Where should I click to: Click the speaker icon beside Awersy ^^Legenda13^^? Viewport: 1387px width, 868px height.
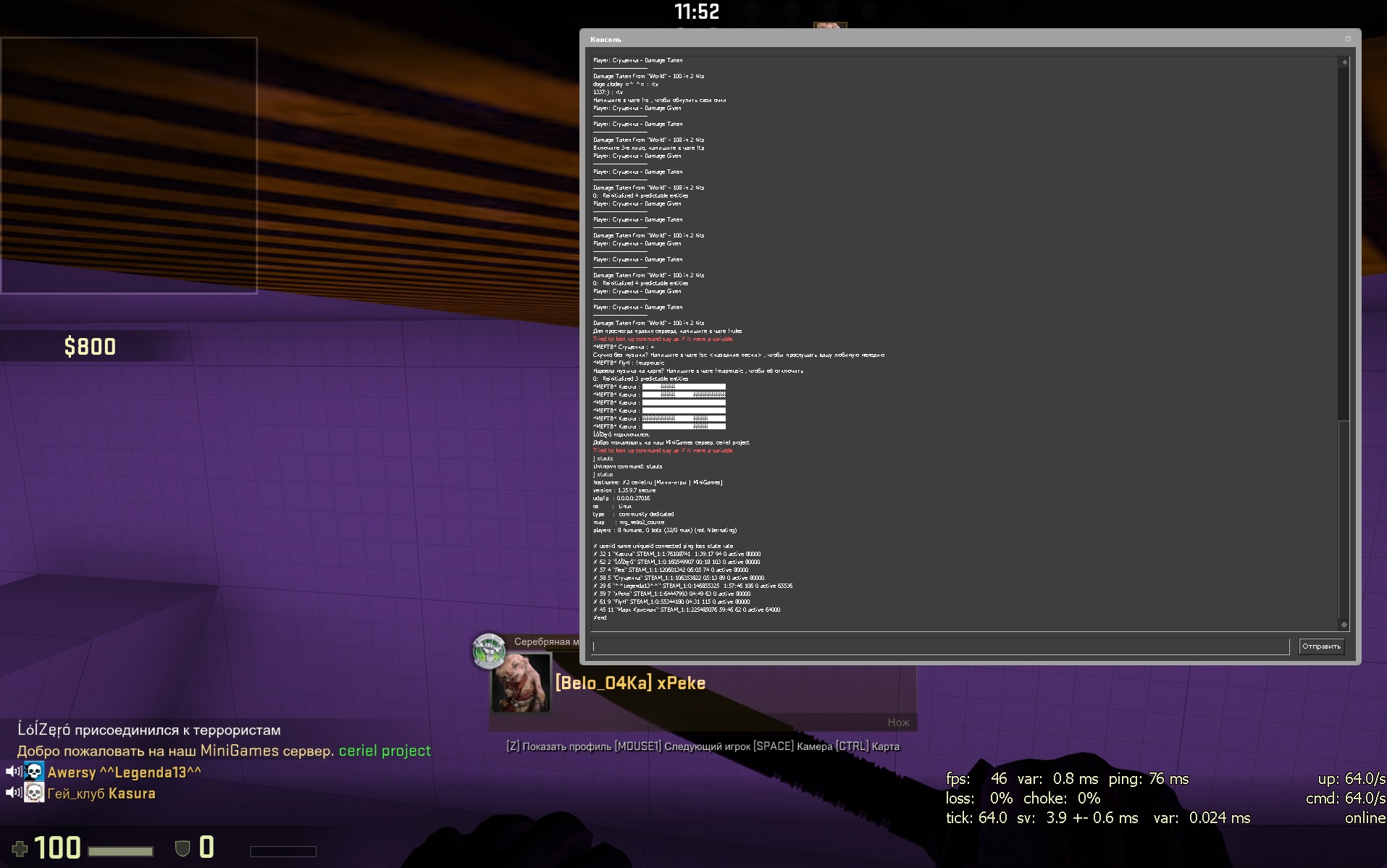click(x=13, y=772)
